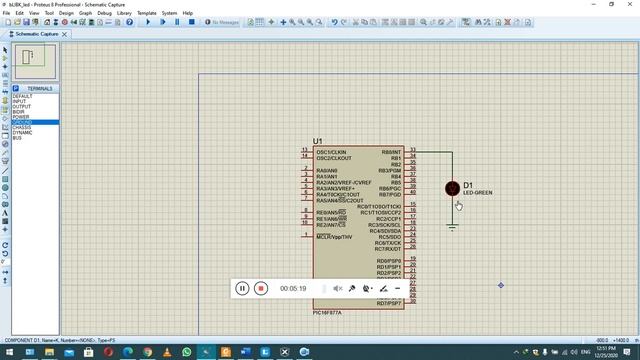
Task: Toggle the recorder webcam icon
Action: coord(367,289)
